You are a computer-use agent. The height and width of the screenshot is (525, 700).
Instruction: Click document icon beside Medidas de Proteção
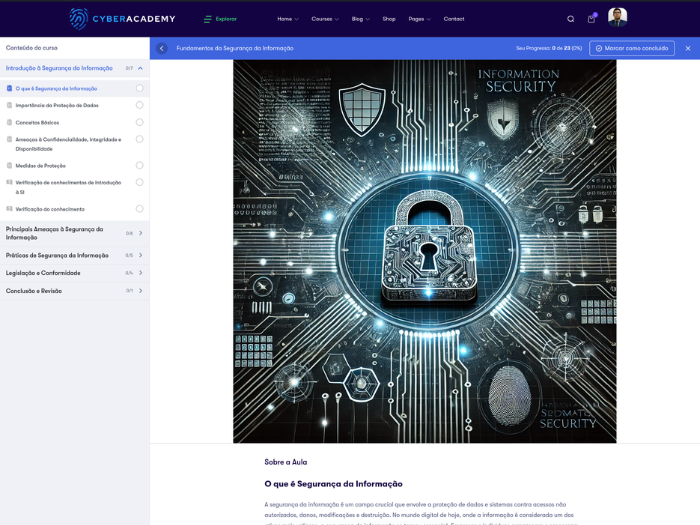10,166
